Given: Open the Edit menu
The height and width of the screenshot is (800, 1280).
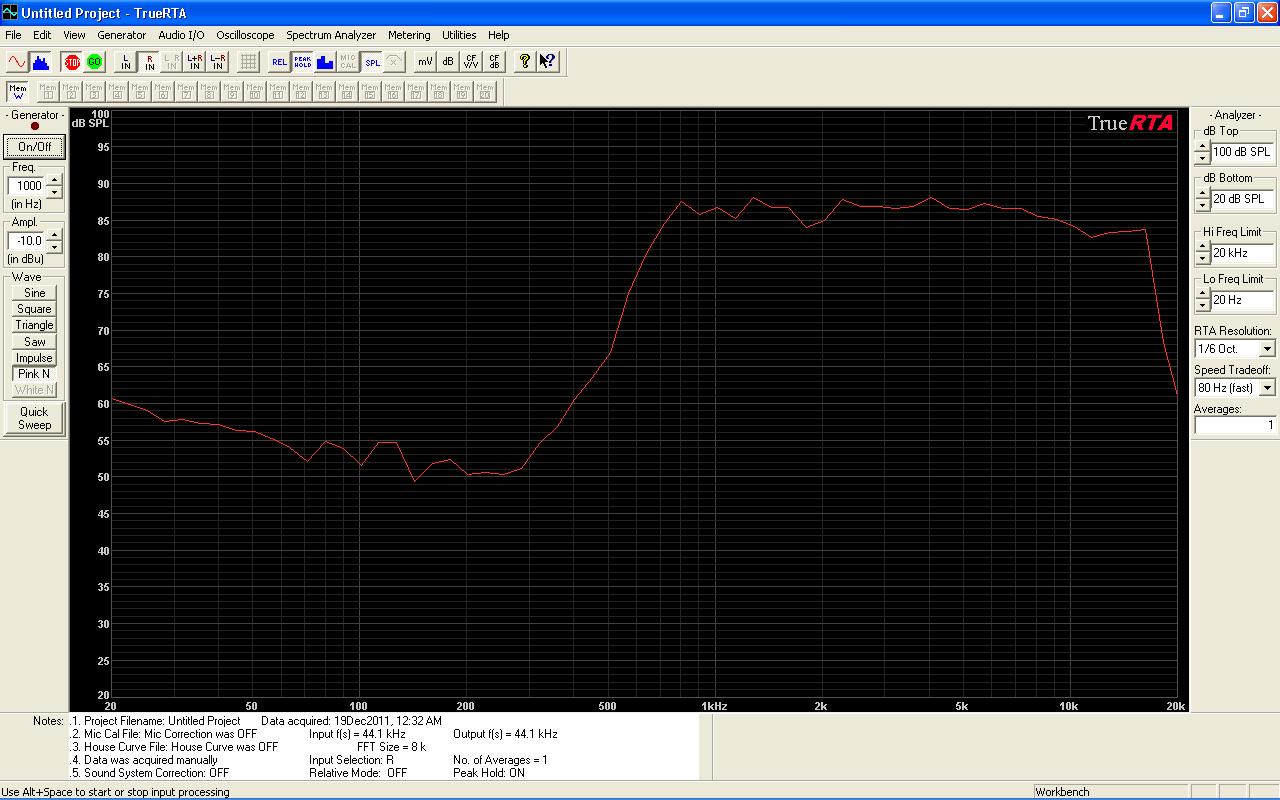Looking at the screenshot, I should [42, 35].
